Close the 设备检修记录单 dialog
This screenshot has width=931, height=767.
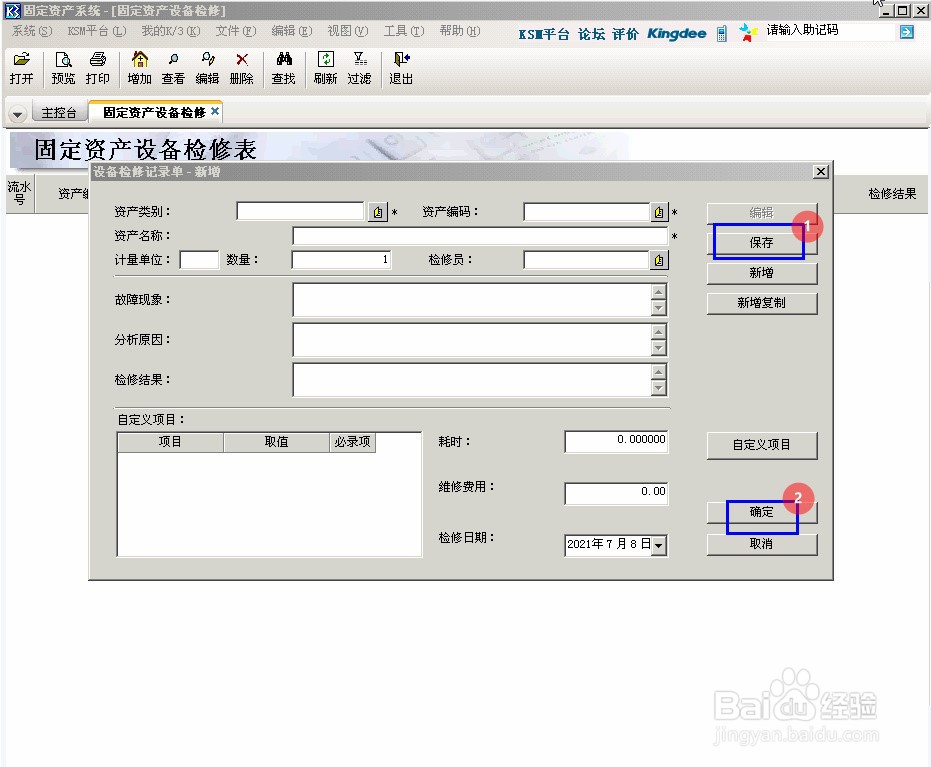click(x=821, y=172)
